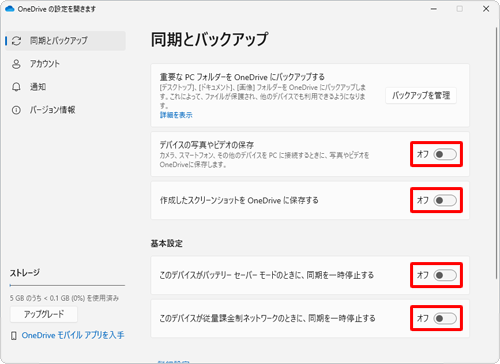The width and height of the screenshot is (500, 364).
Task: Open OneDrive モバイル アプリを入手 link
Action: point(73,335)
